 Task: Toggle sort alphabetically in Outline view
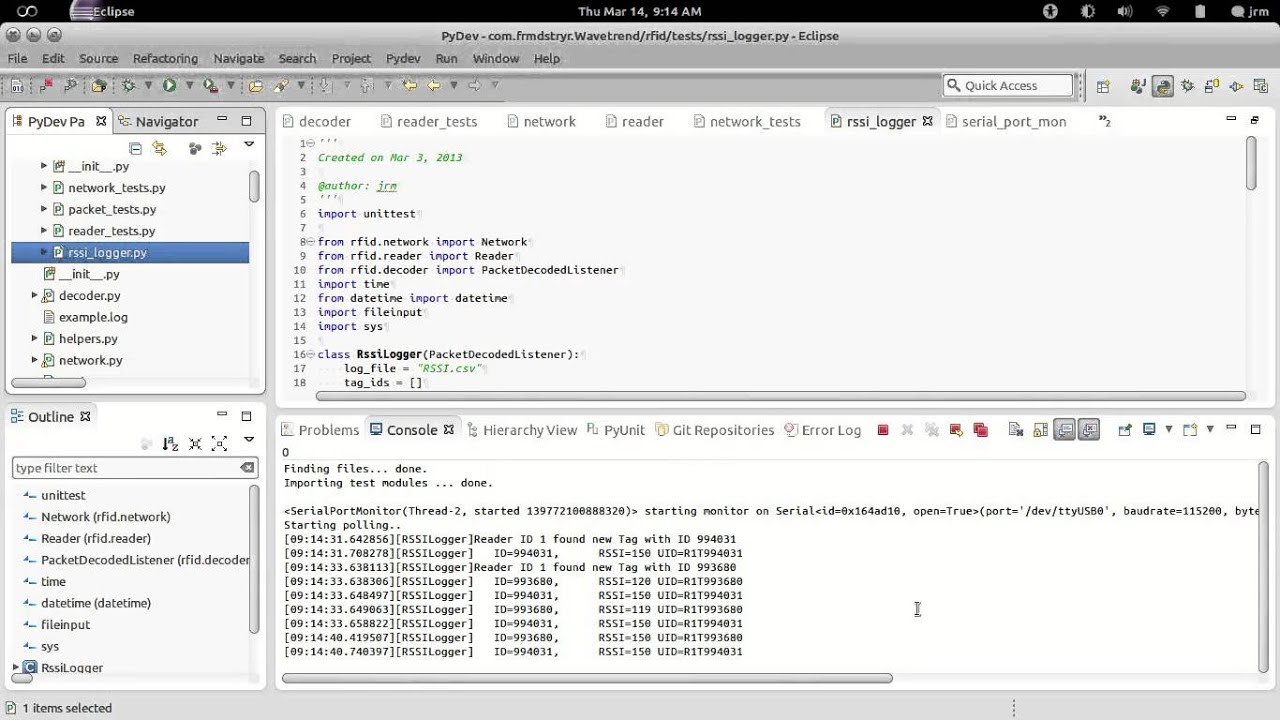(170, 443)
